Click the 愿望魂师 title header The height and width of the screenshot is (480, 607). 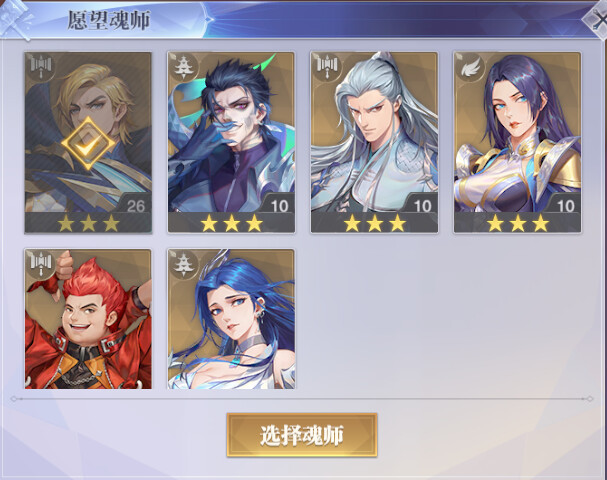[109, 20]
